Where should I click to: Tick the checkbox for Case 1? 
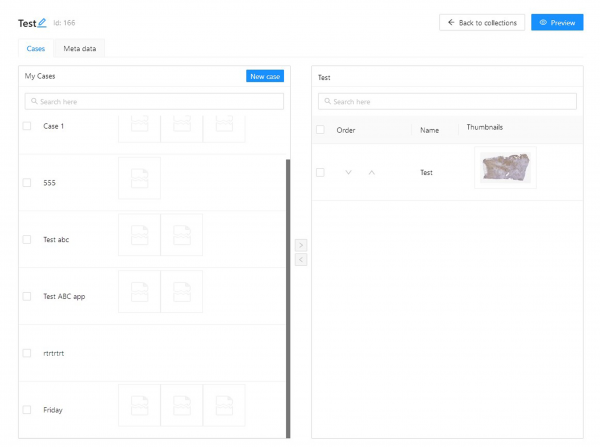(27, 126)
